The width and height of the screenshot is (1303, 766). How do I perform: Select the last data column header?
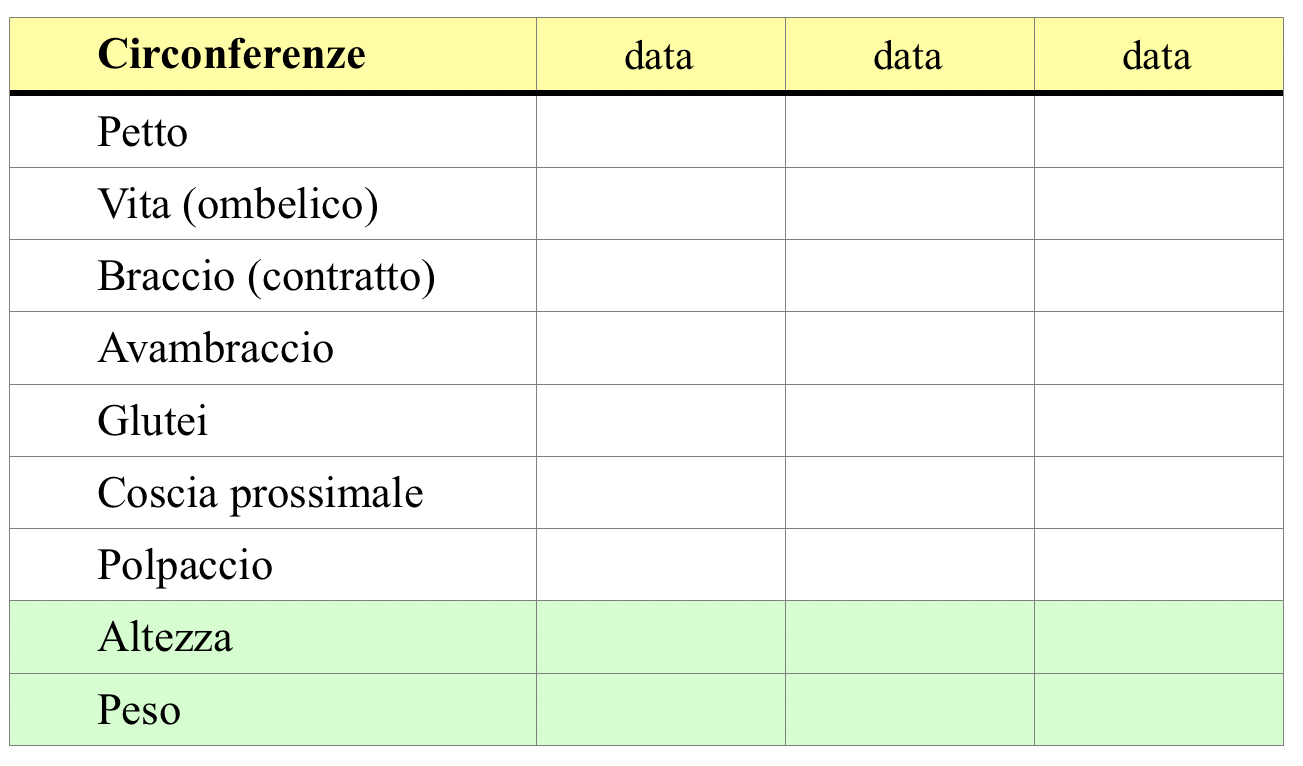coord(1157,55)
